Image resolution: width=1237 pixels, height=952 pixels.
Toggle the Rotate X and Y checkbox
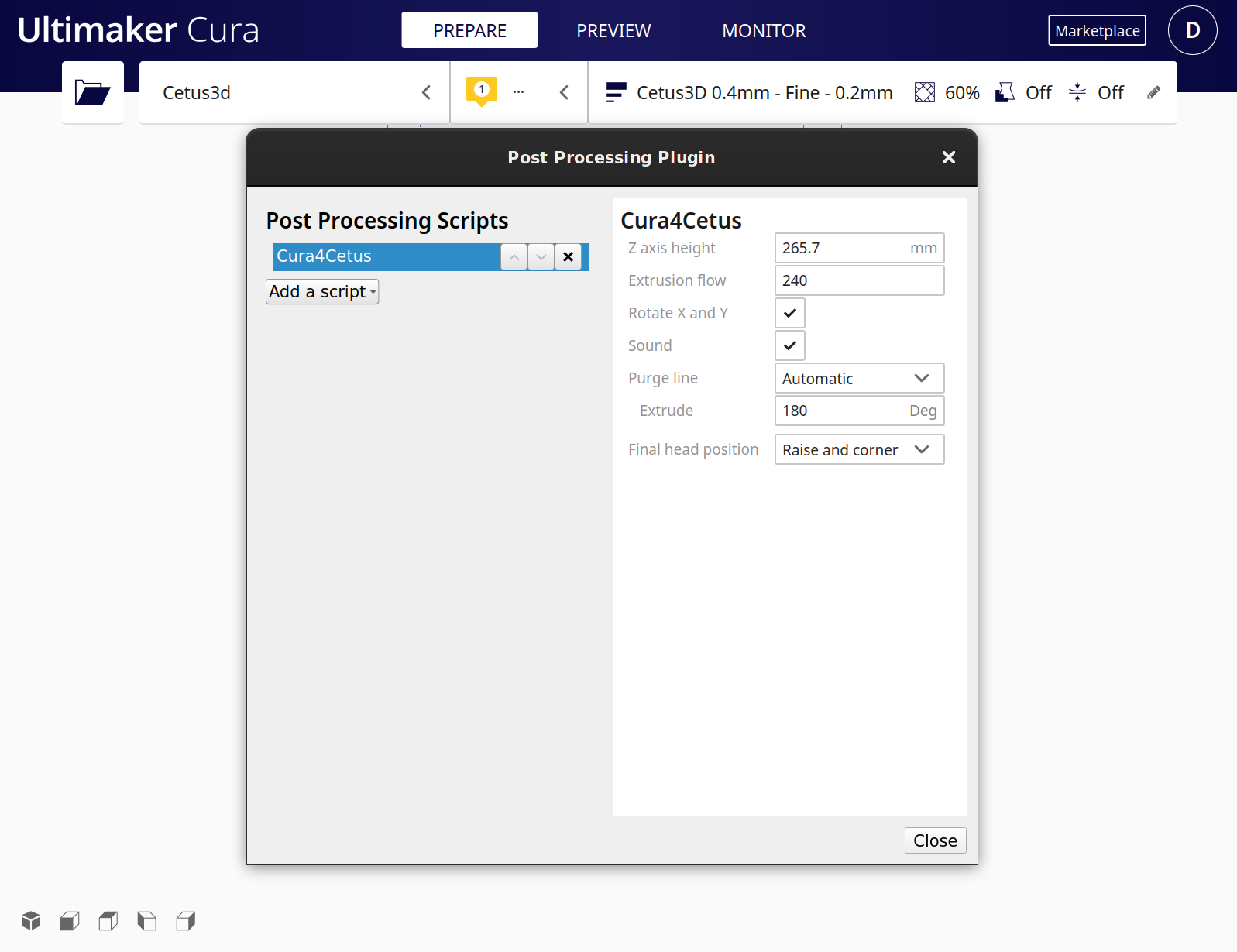[790, 313]
